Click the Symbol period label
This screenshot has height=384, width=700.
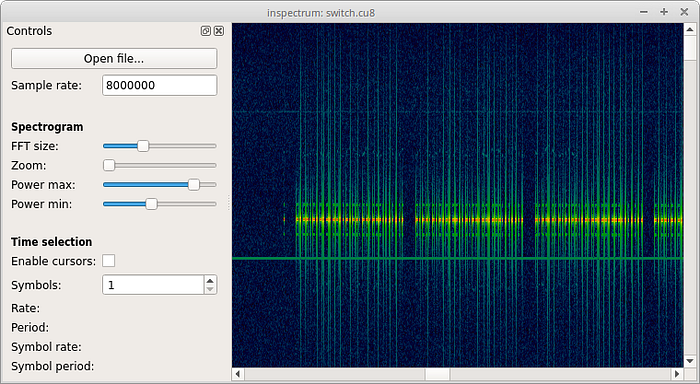[53, 366]
